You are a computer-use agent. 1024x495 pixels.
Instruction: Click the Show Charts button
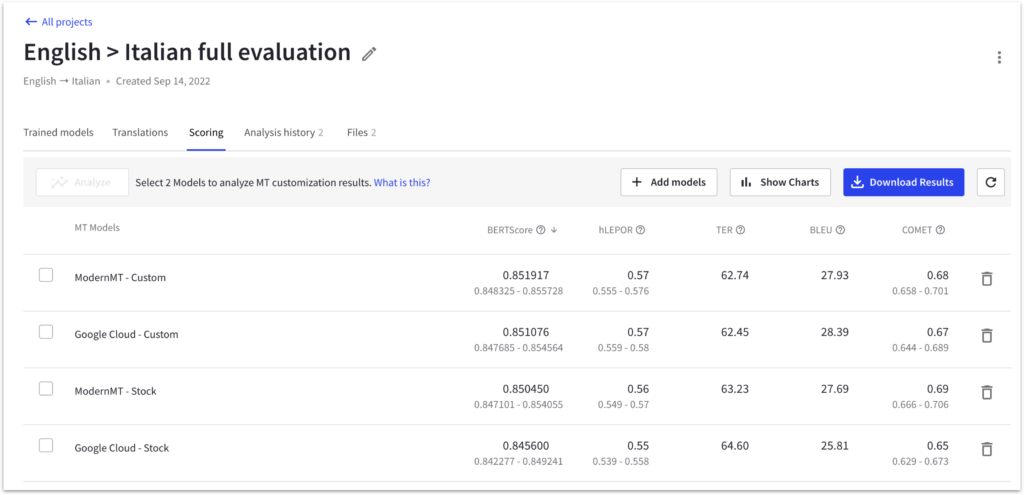click(780, 182)
